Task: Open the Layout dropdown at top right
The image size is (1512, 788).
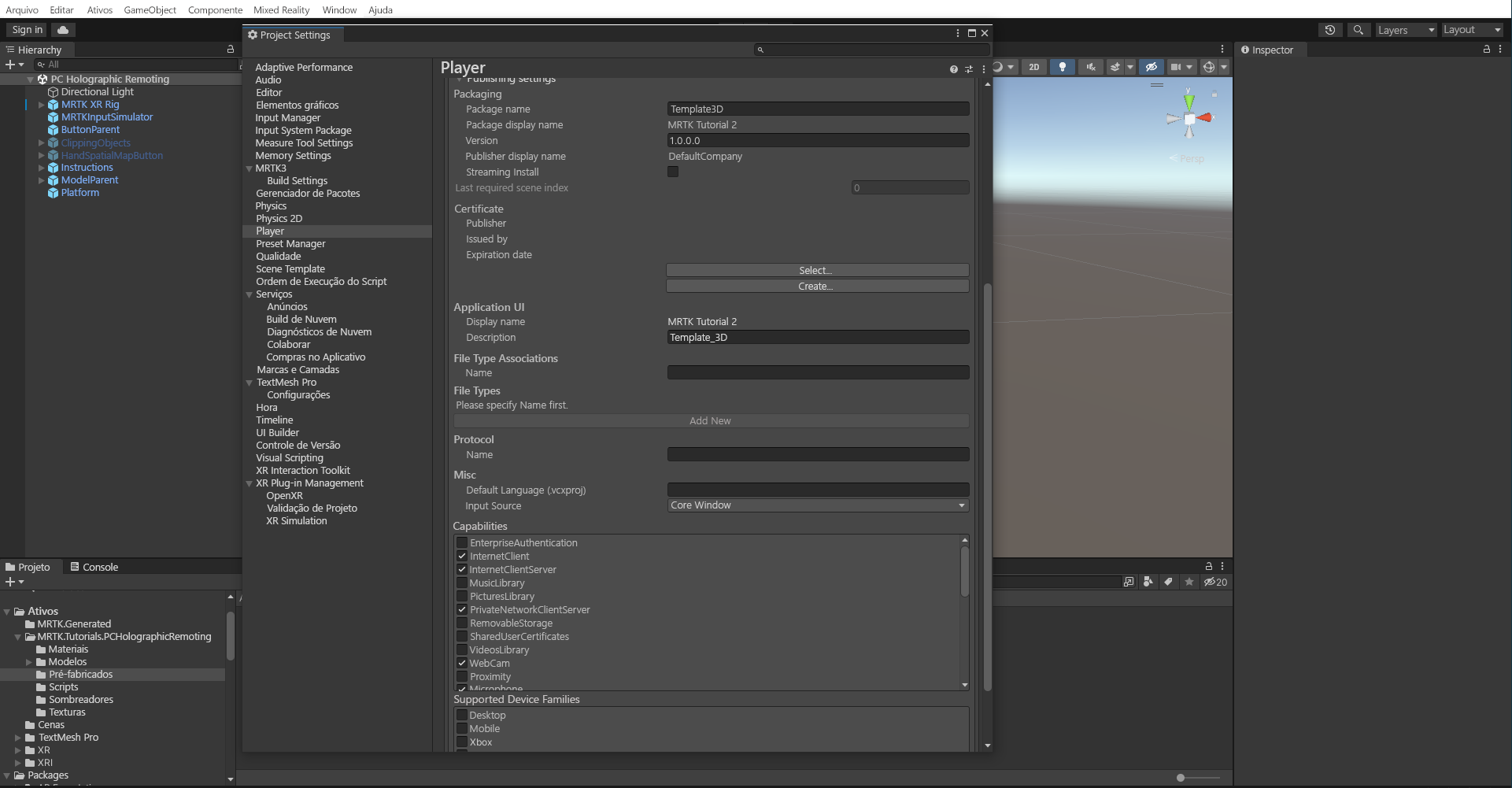Action: [1471, 29]
